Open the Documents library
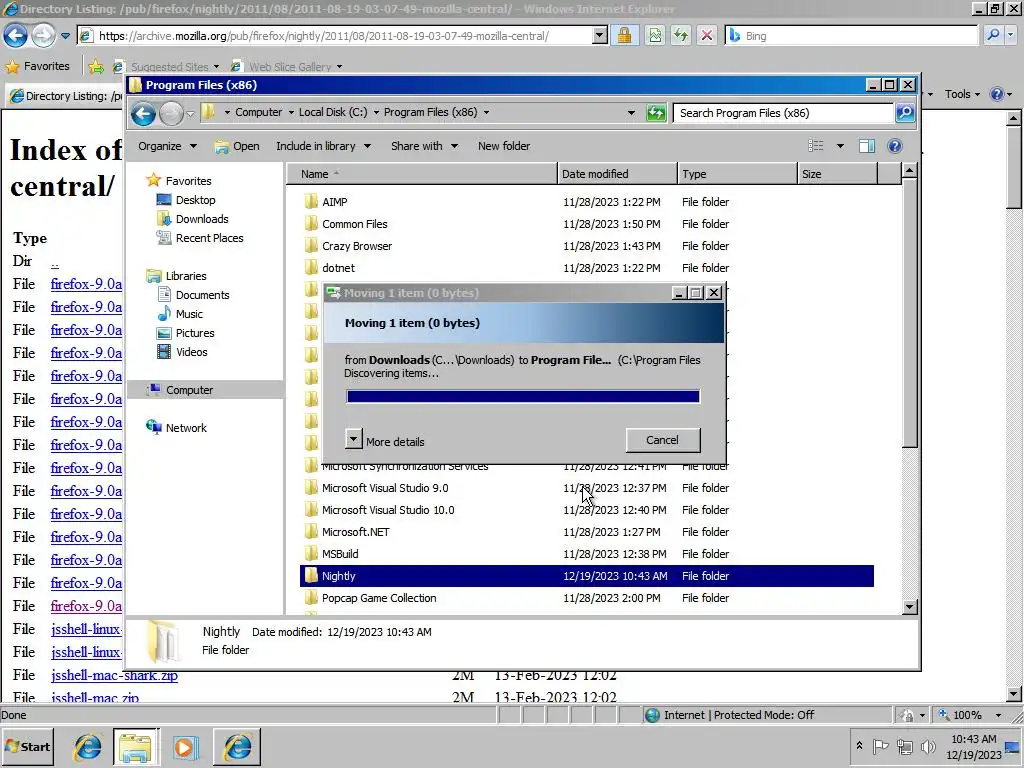 (x=202, y=295)
